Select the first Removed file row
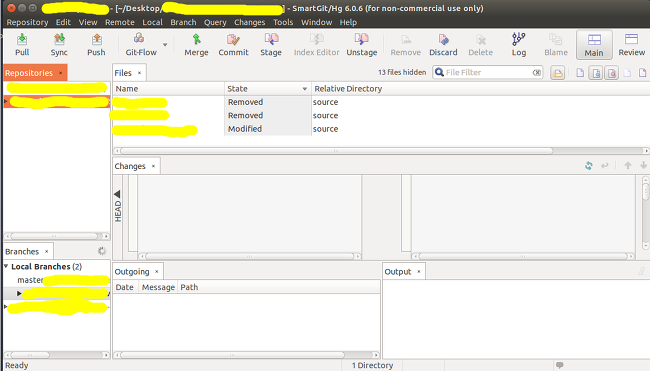The width and height of the screenshot is (650, 371). [381, 102]
